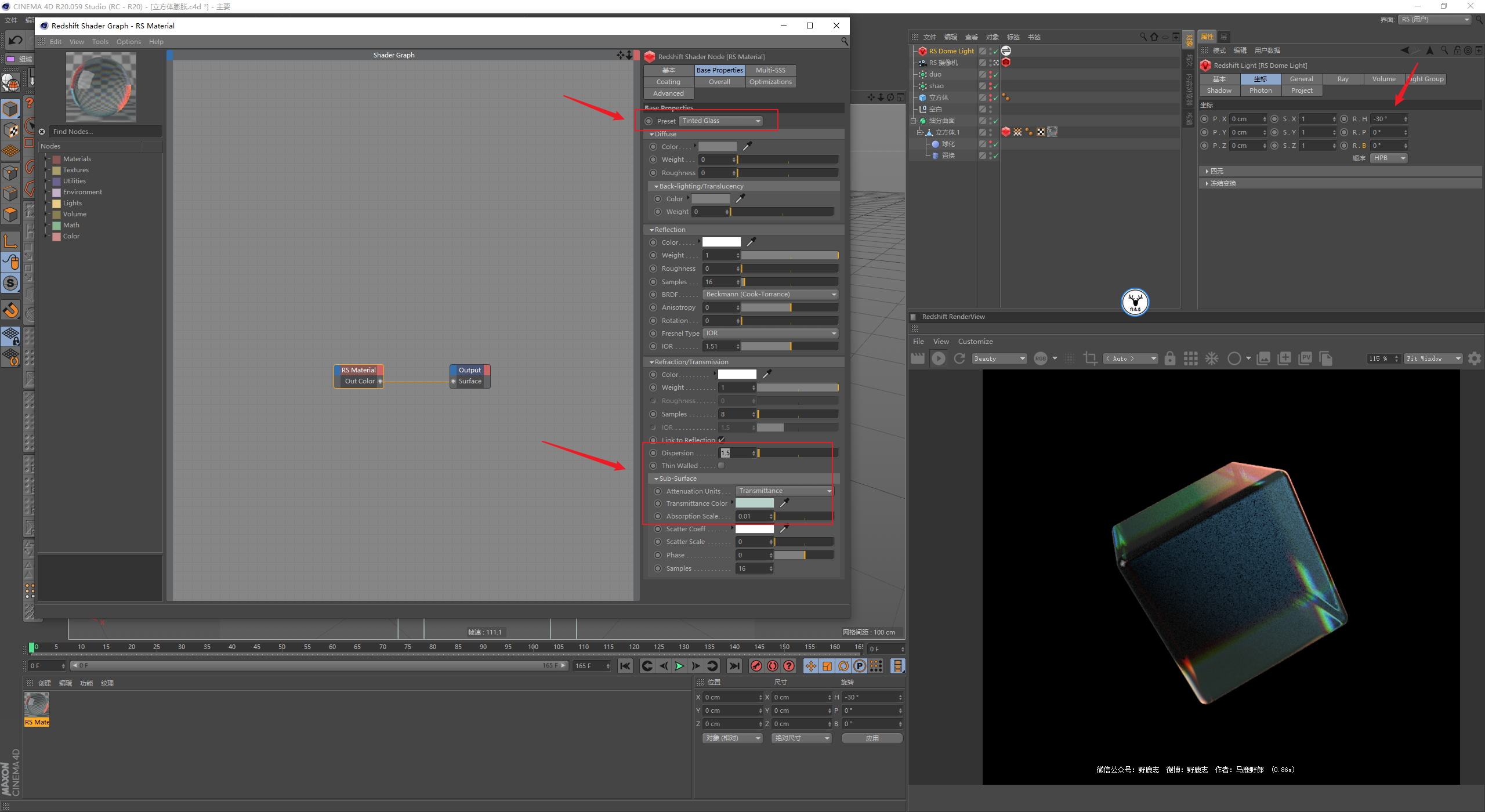
Task: Click the snapshot image icon in RenderView
Action: coord(1263,358)
